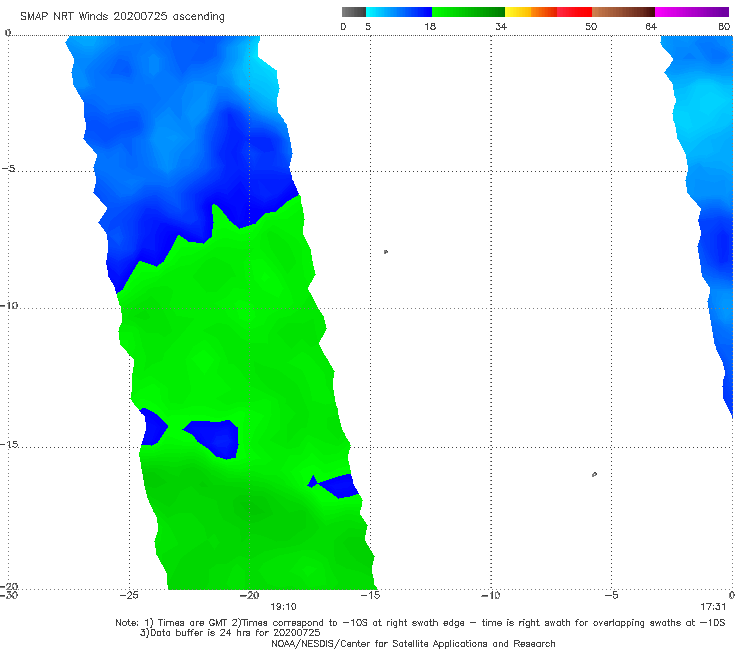This screenshot has height=650, width=740.
Task: Click the colorbar label '64'
Action: tap(651, 26)
